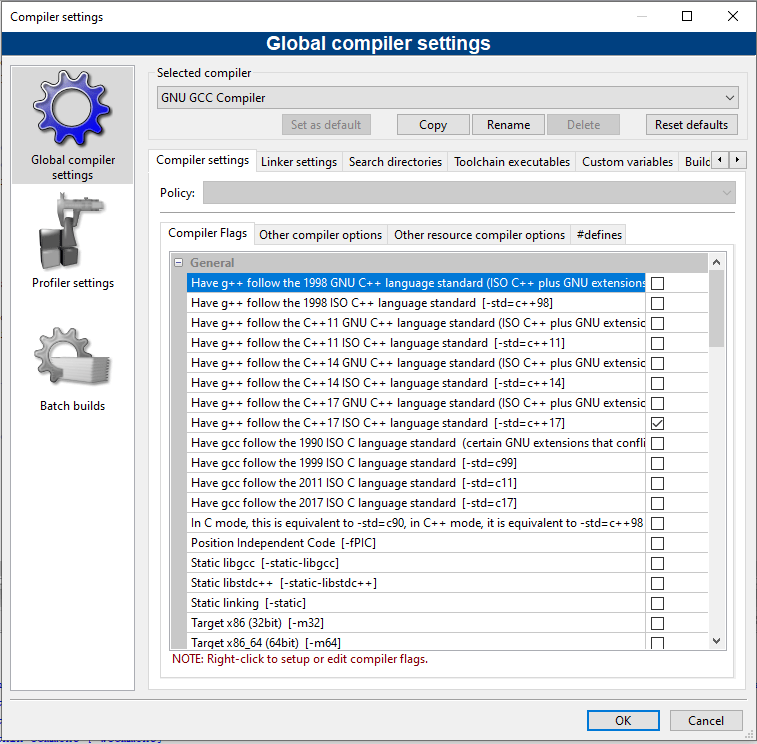Click the Delete compiler button
This screenshot has width=757, height=744.
click(x=583, y=125)
